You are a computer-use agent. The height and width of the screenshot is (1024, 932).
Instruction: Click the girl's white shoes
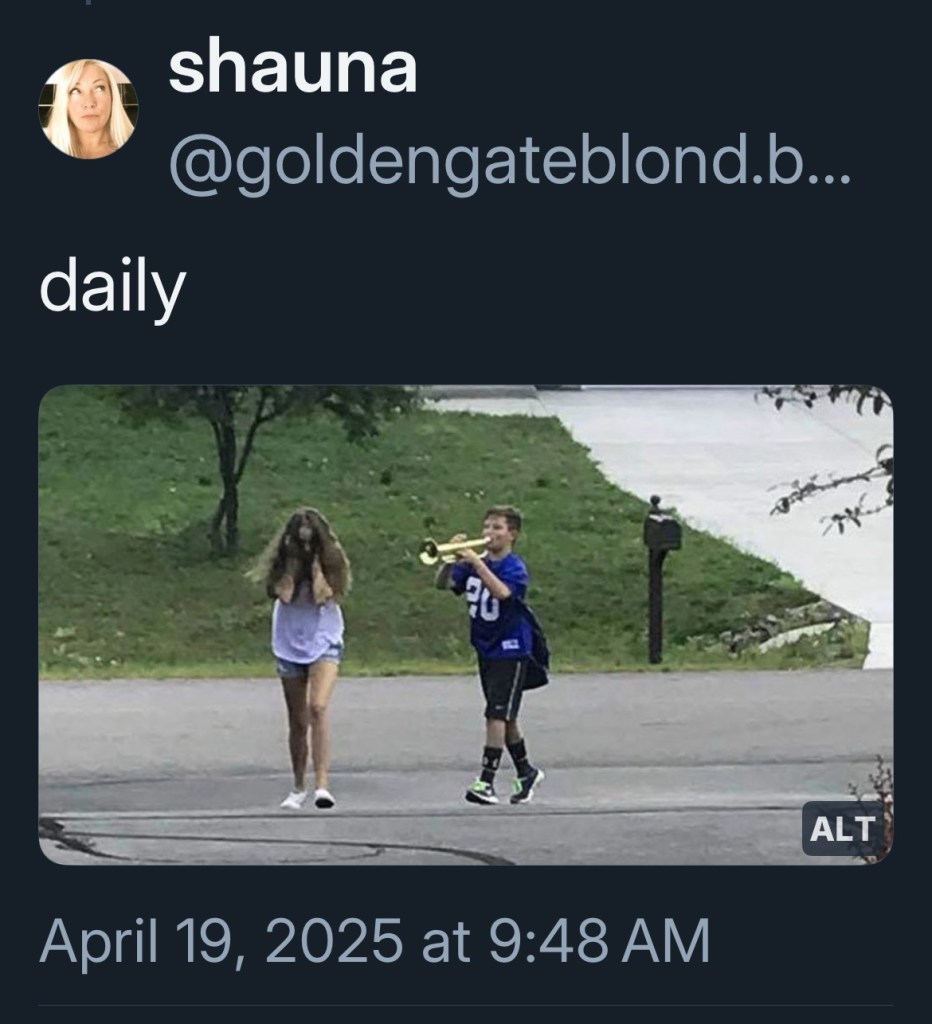(308, 798)
